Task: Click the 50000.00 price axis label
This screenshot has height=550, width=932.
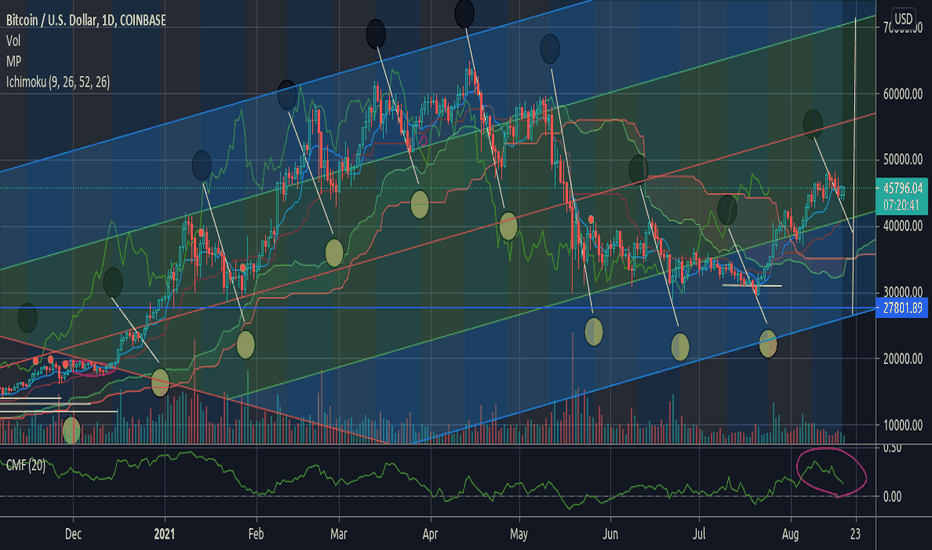Action: click(902, 159)
